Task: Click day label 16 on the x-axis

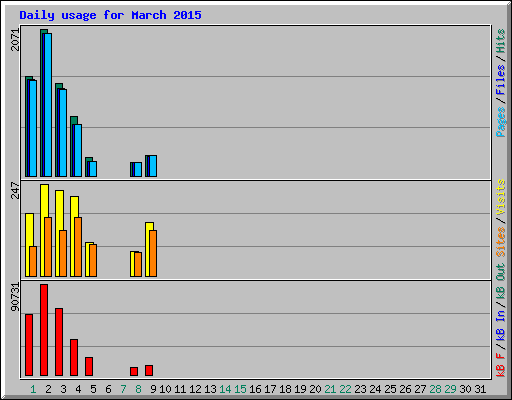Action: point(255,389)
